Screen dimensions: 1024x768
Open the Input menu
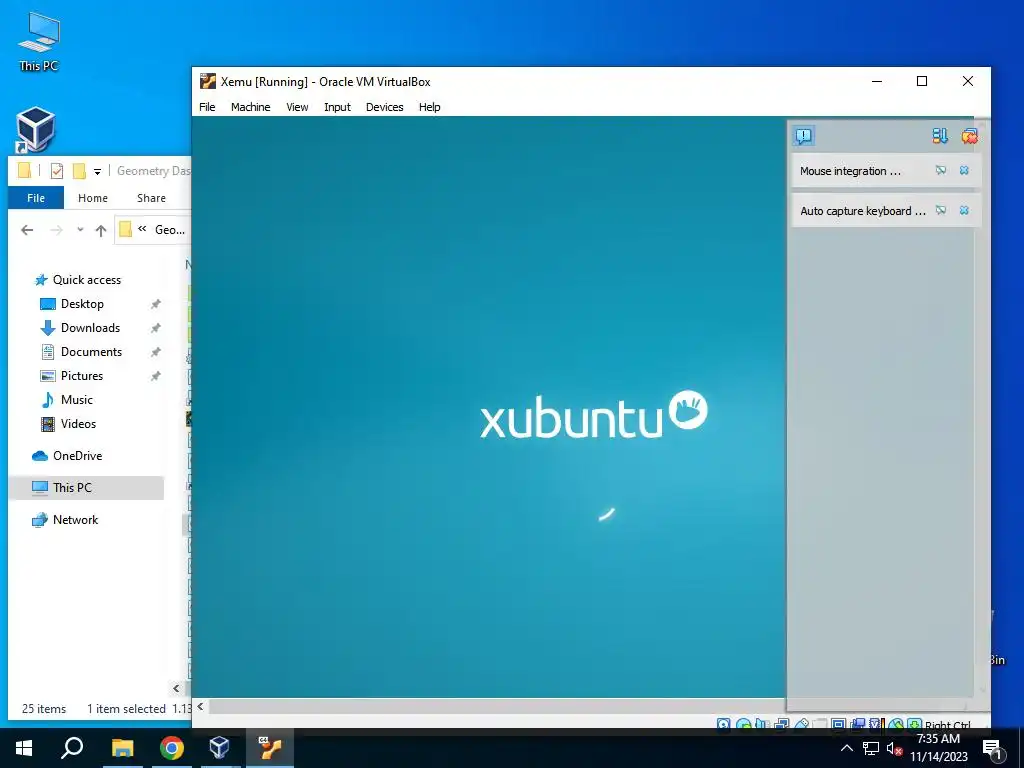click(x=337, y=107)
